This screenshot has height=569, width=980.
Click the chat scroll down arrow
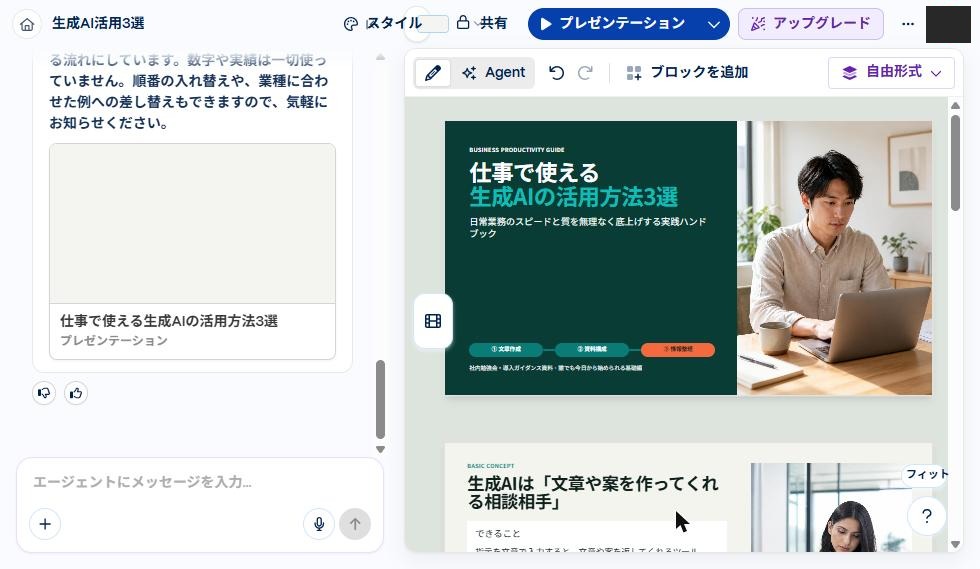[x=380, y=449]
